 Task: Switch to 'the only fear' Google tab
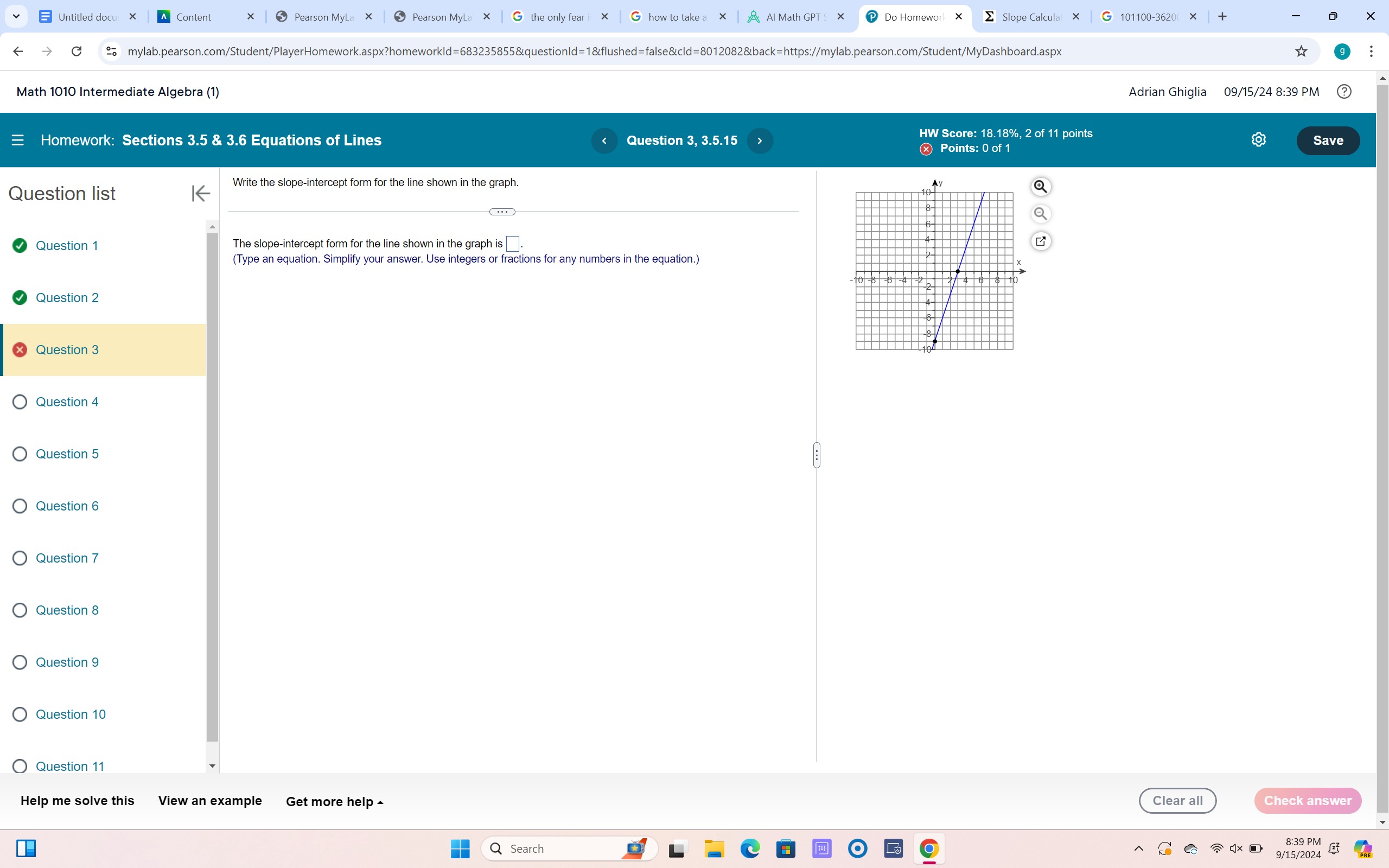pyautogui.click(x=558, y=17)
